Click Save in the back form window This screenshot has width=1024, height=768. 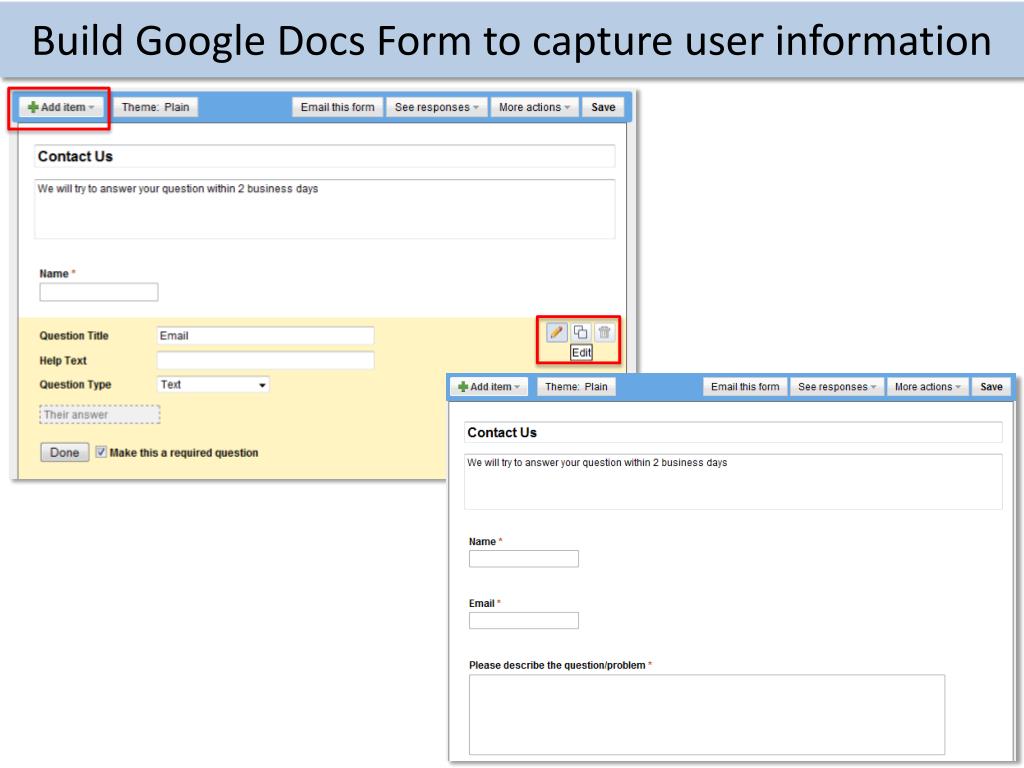click(x=603, y=107)
